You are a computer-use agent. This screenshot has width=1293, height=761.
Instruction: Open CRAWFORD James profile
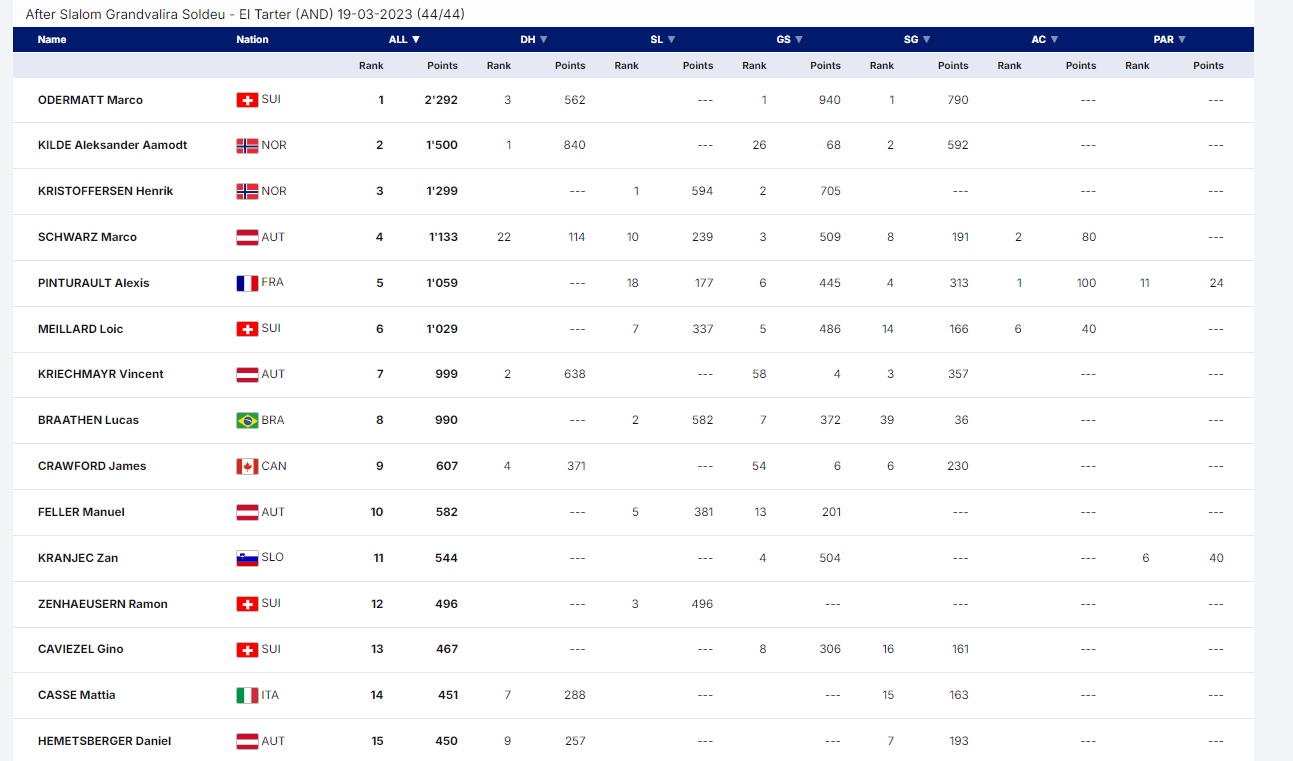[x=92, y=466]
